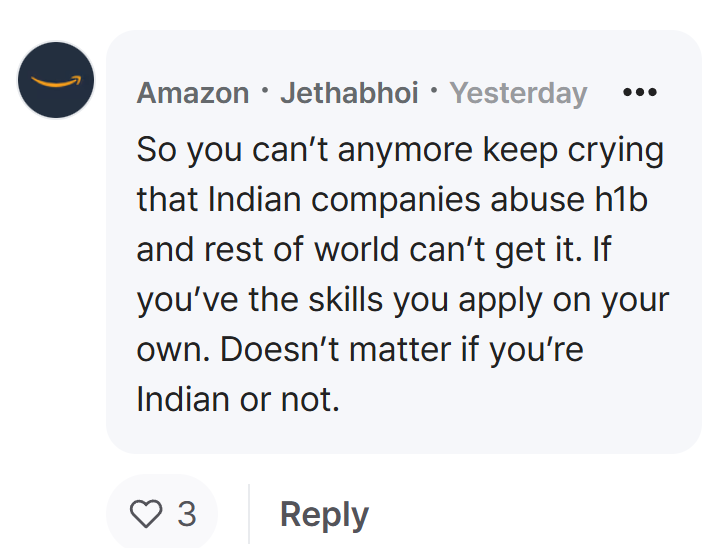
Task: Like the comment with the heart icon
Action: coord(146,514)
